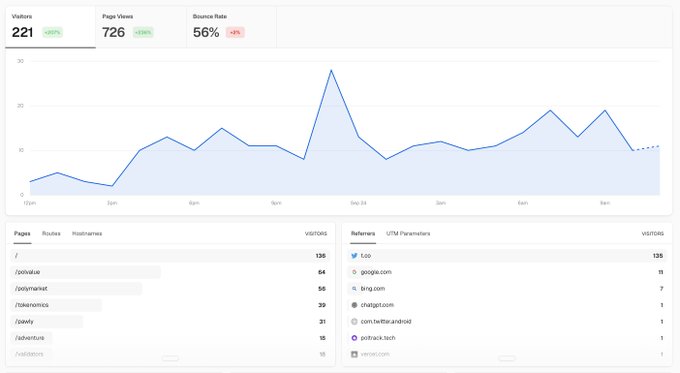Image resolution: width=680 pixels, height=373 pixels.
Task: Select the /validators page row
Action: (170, 354)
